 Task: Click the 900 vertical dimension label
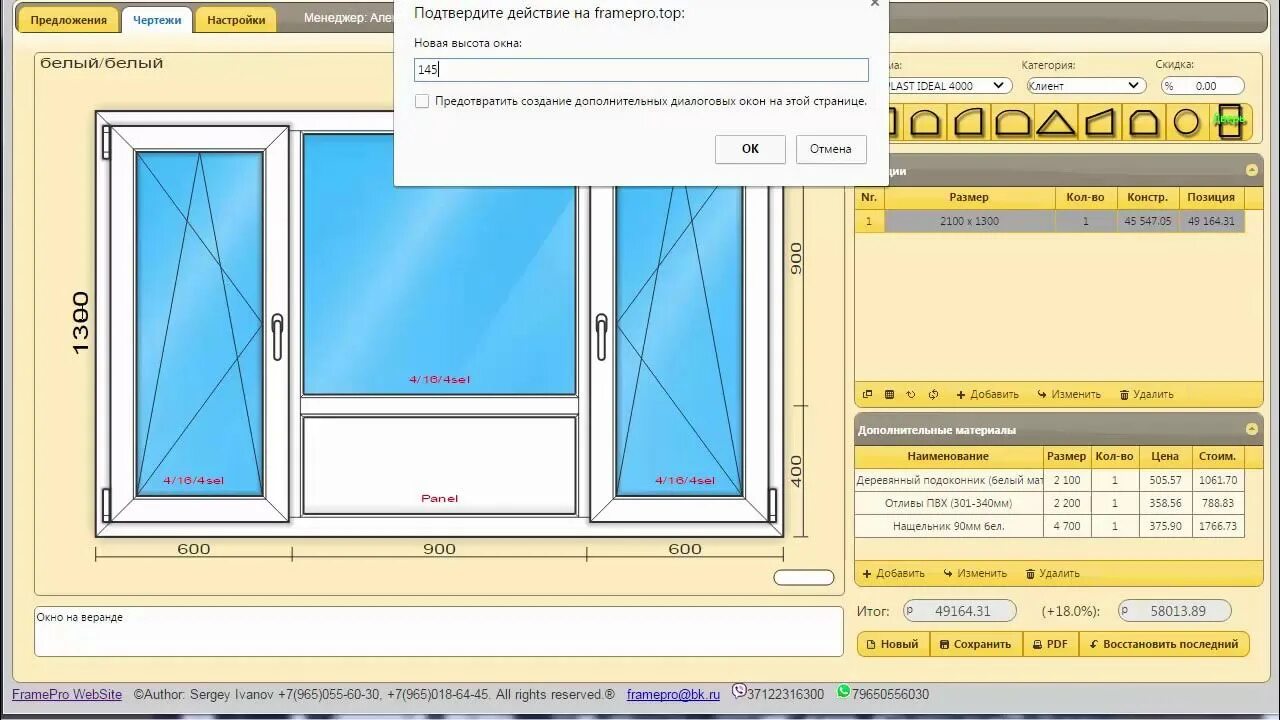pyautogui.click(x=797, y=258)
